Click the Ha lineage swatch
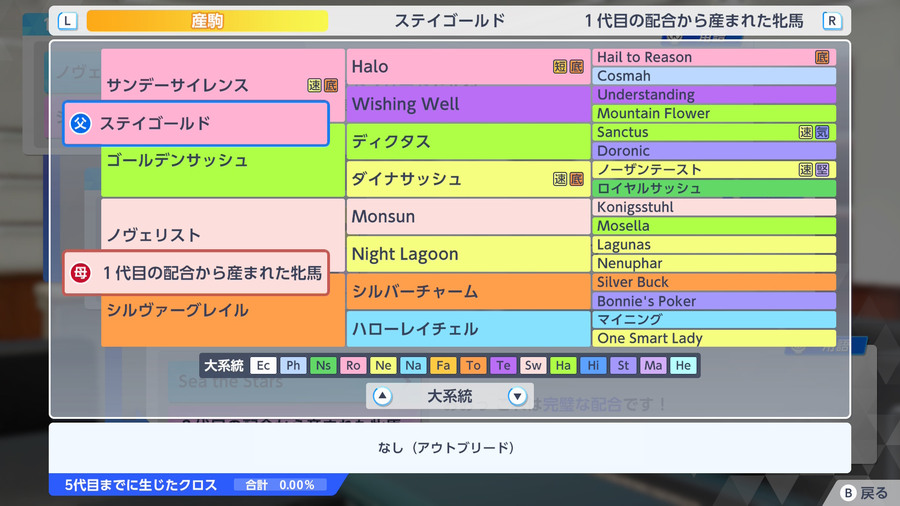This screenshot has height=506, width=900. [563, 365]
